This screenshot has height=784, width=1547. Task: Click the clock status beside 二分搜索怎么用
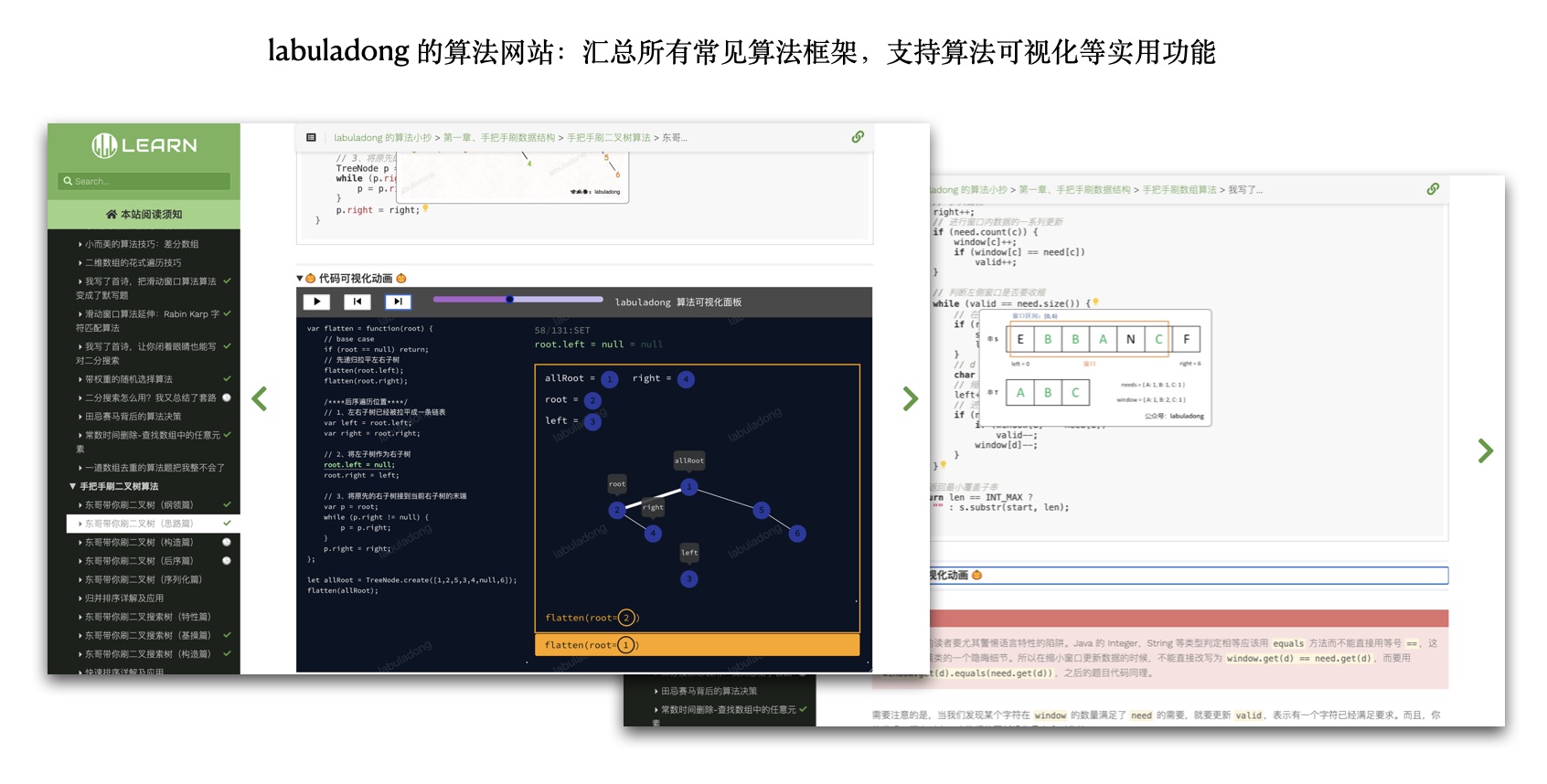(227, 397)
